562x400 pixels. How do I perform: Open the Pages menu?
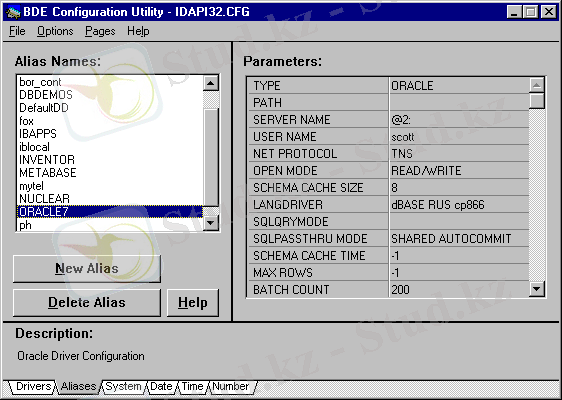pyautogui.click(x=100, y=31)
